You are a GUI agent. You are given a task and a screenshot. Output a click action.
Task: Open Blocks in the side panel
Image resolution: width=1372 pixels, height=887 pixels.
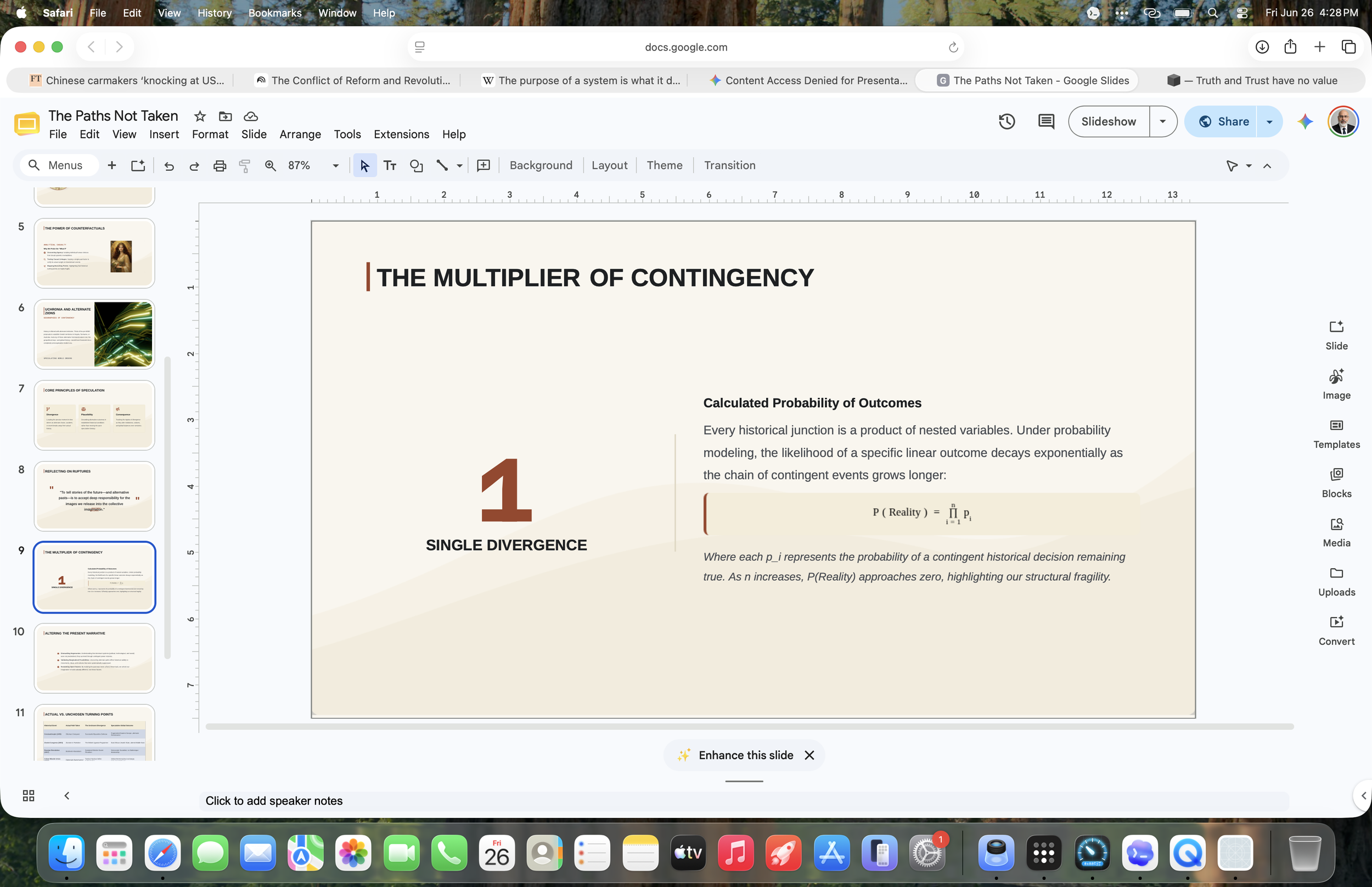click(x=1336, y=482)
